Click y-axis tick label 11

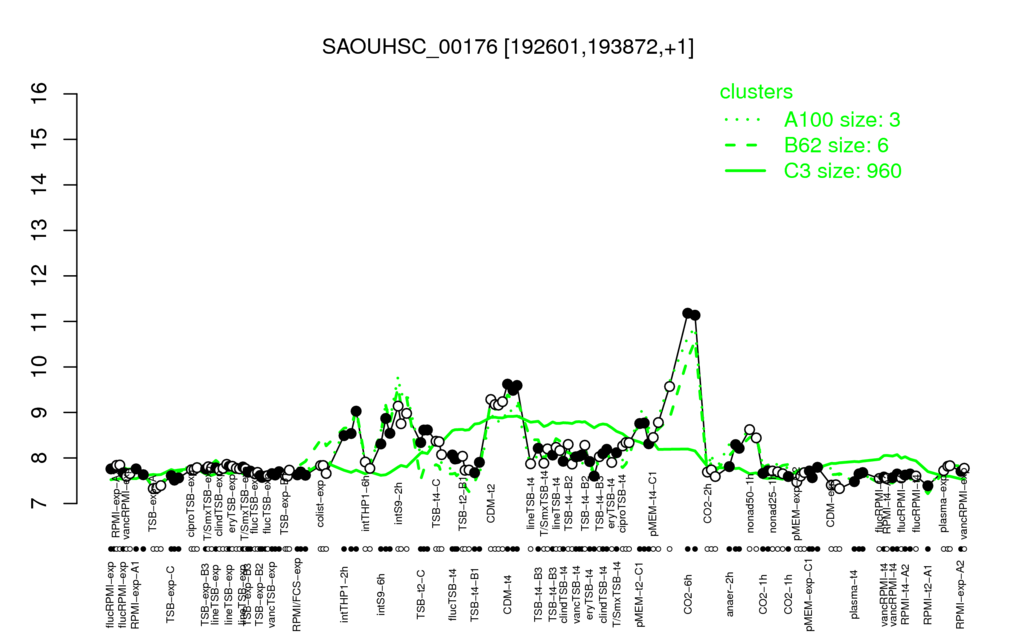(x=39, y=321)
